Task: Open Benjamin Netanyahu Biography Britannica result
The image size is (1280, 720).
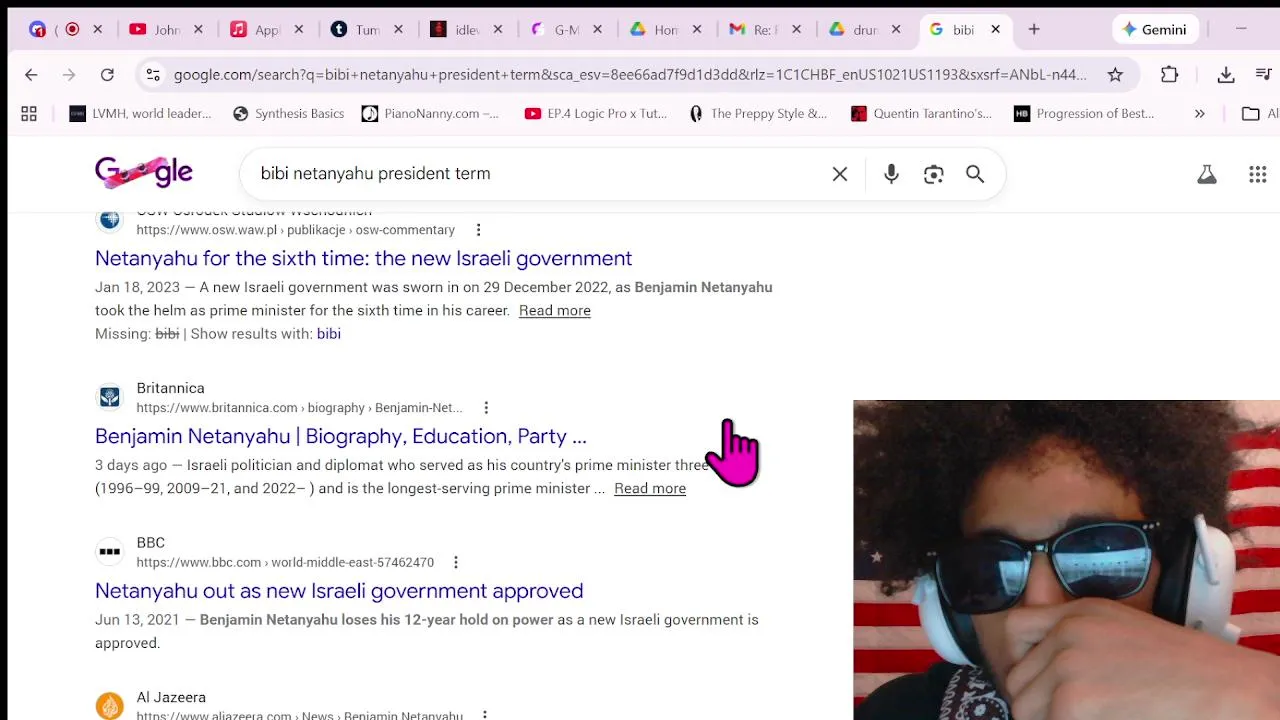Action: click(x=341, y=436)
